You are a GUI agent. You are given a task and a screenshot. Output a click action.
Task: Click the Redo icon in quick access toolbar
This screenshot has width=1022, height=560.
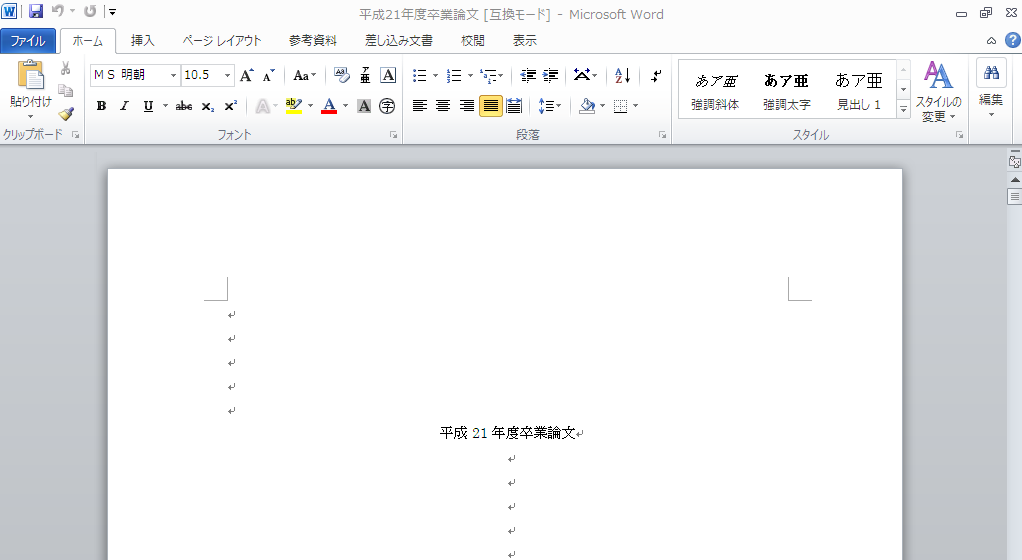tap(90, 11)
